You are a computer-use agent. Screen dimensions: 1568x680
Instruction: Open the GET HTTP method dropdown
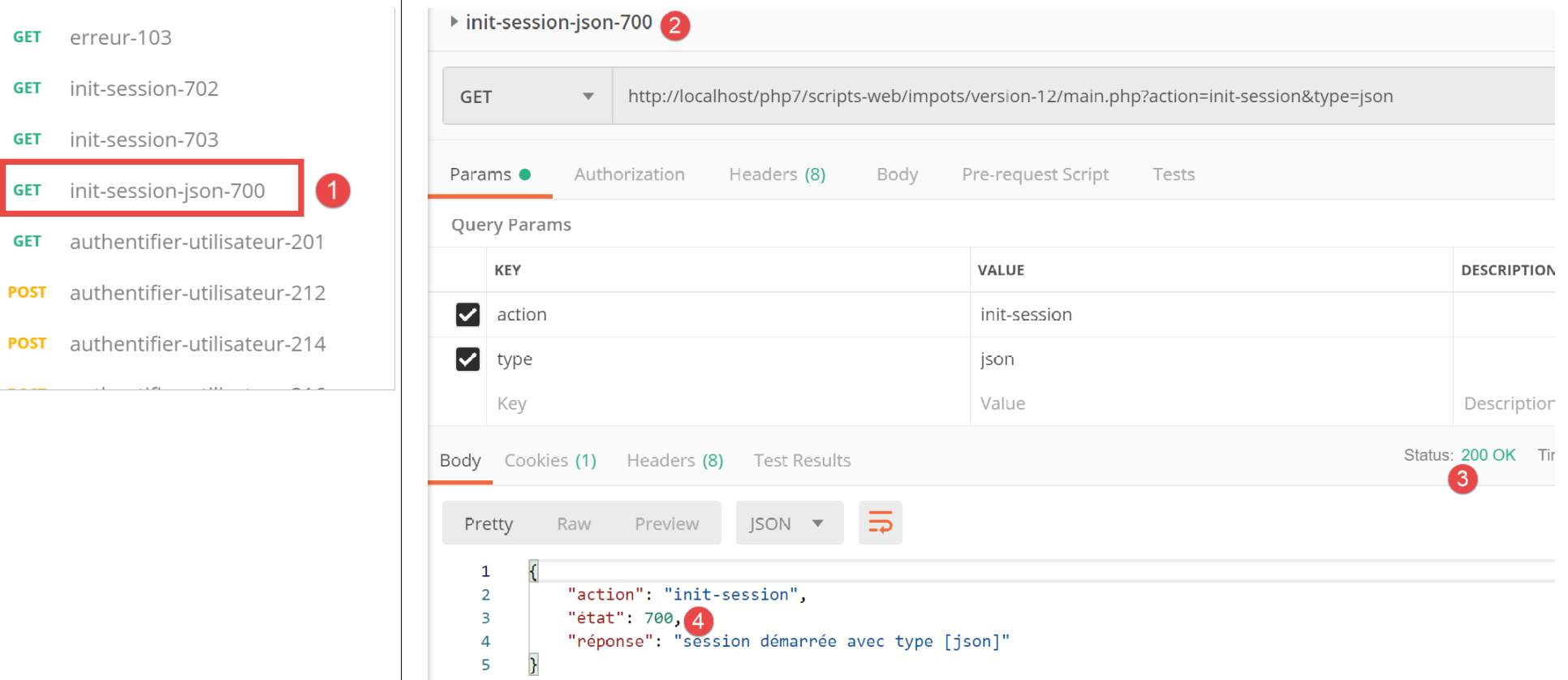pos(527,97)
